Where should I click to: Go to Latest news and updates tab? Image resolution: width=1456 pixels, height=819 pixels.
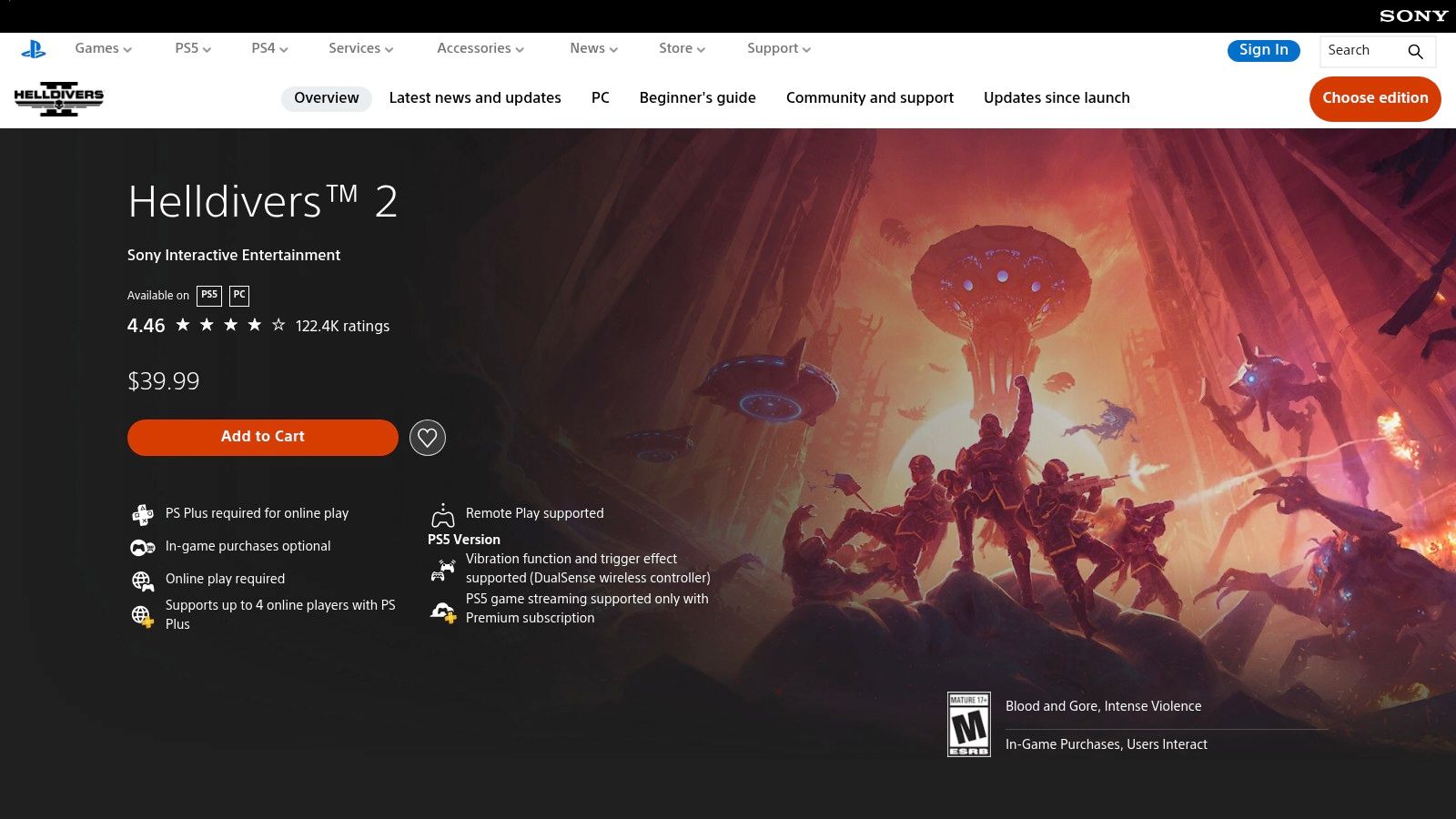tap(475, 98)
